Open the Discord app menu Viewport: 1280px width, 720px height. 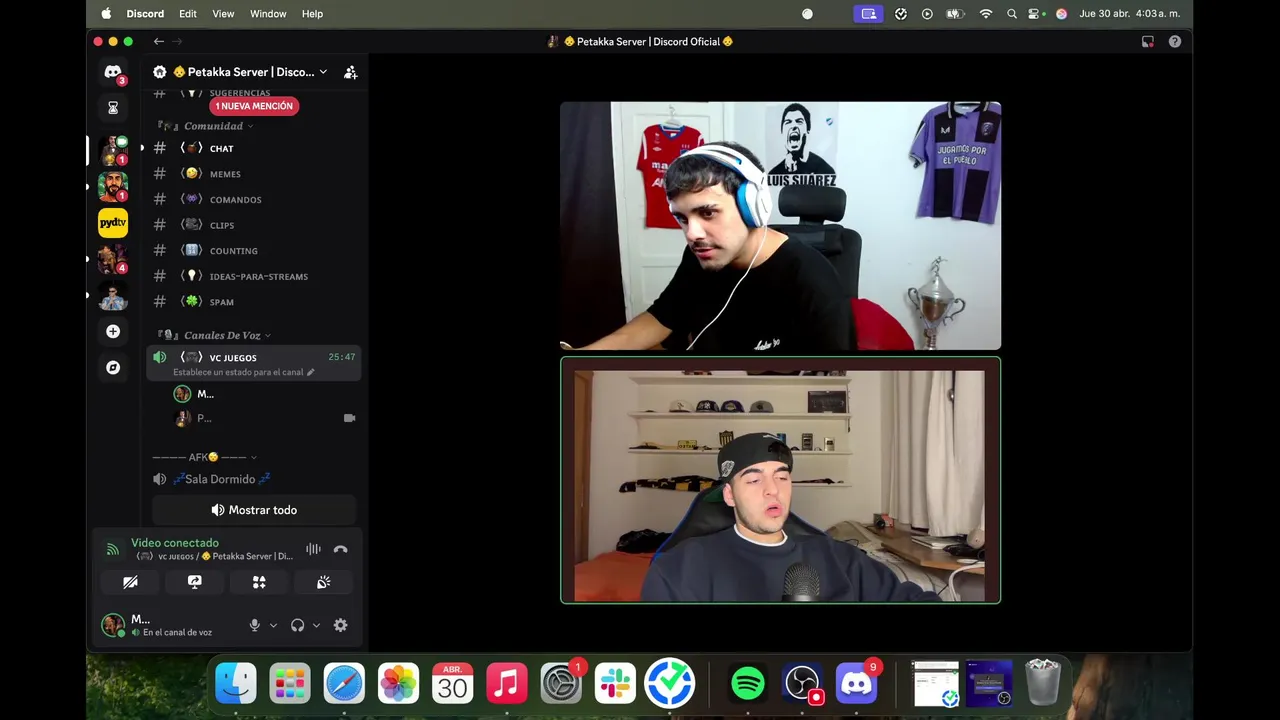pyautogui.click(x=146, y=14)
